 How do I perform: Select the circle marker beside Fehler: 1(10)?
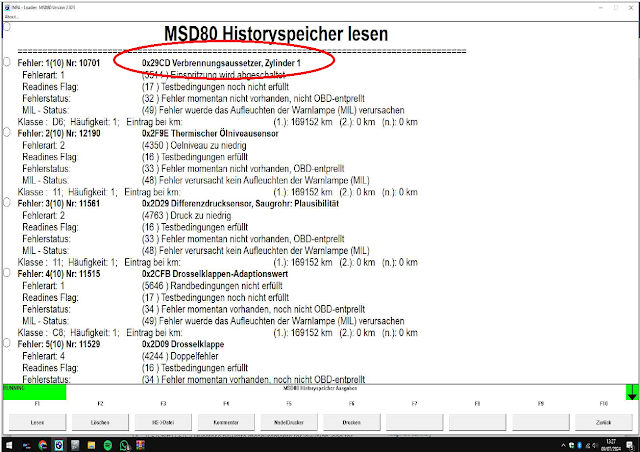7,62
